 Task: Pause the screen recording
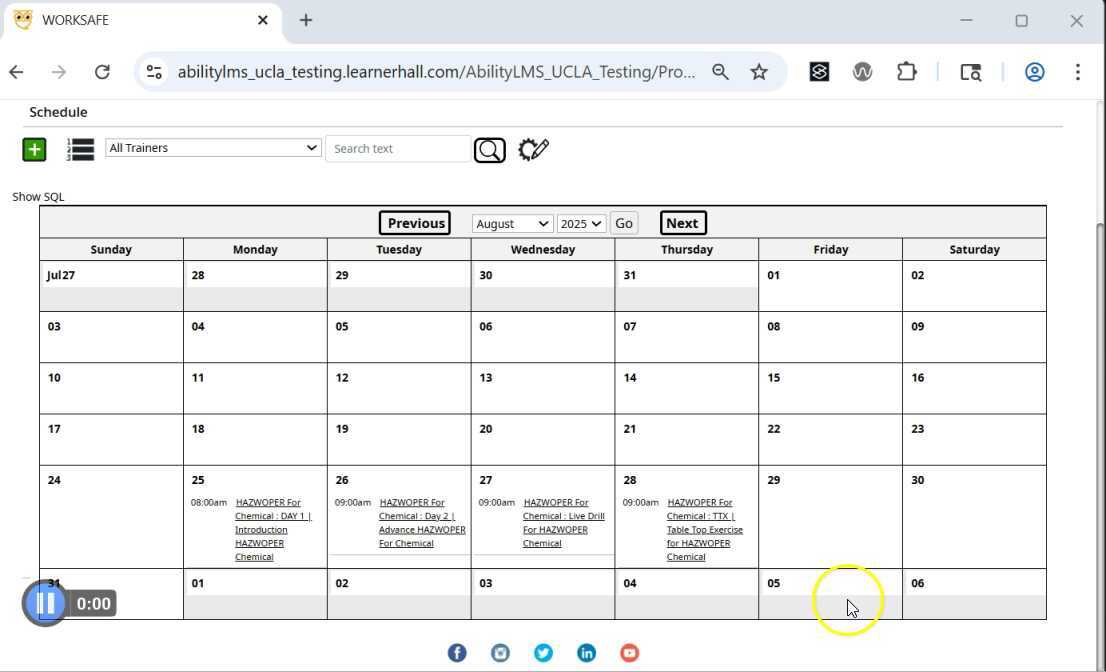(x=45, y=603)
